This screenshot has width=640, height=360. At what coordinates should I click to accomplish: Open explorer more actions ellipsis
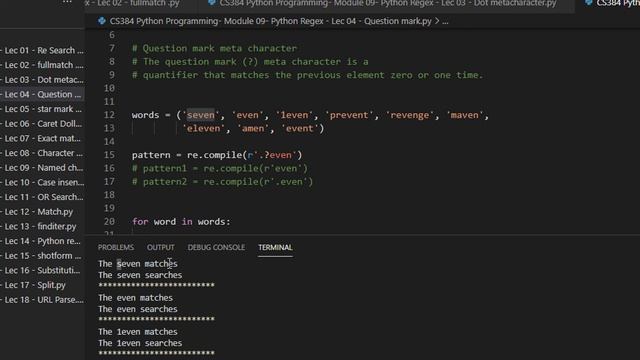(x=67, y=2)
